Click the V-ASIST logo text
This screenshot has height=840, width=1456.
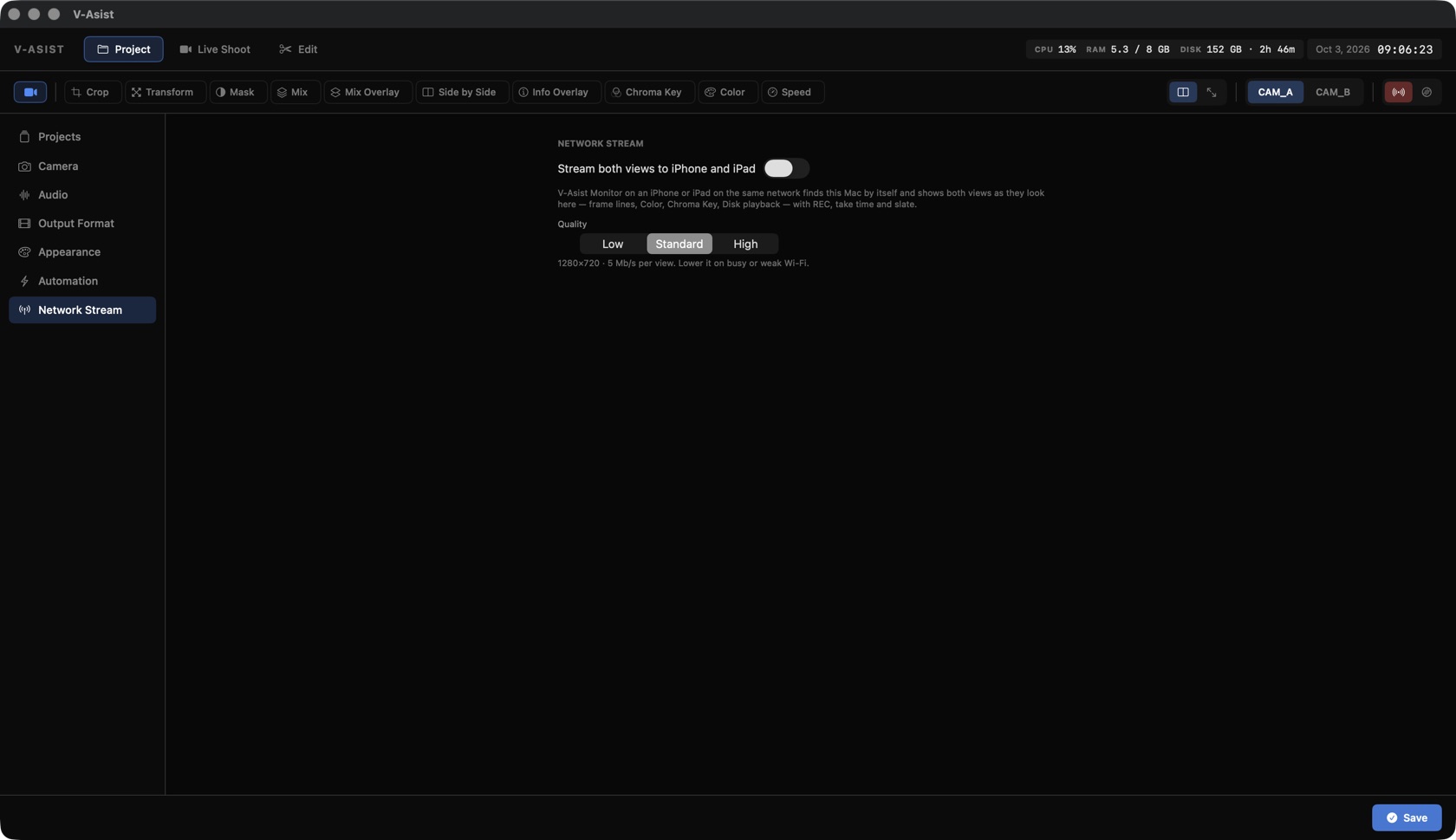(39, 49)
